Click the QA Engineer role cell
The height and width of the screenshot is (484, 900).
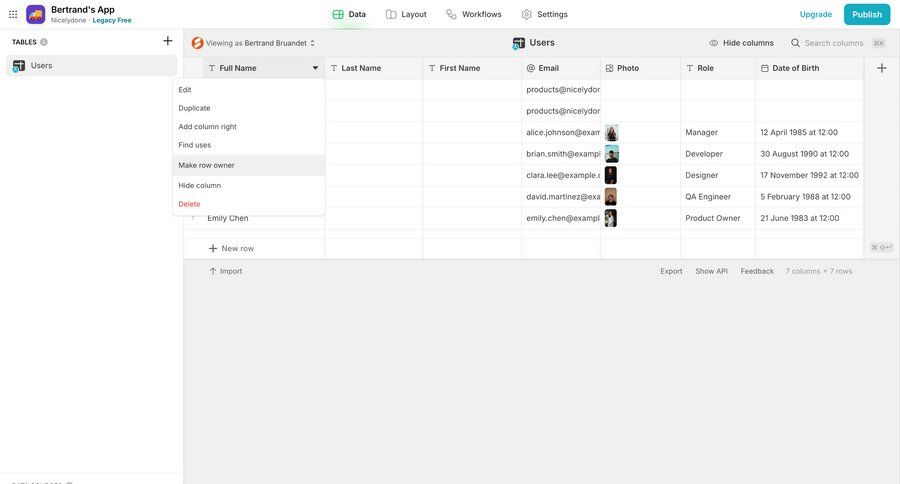(718, 197)
